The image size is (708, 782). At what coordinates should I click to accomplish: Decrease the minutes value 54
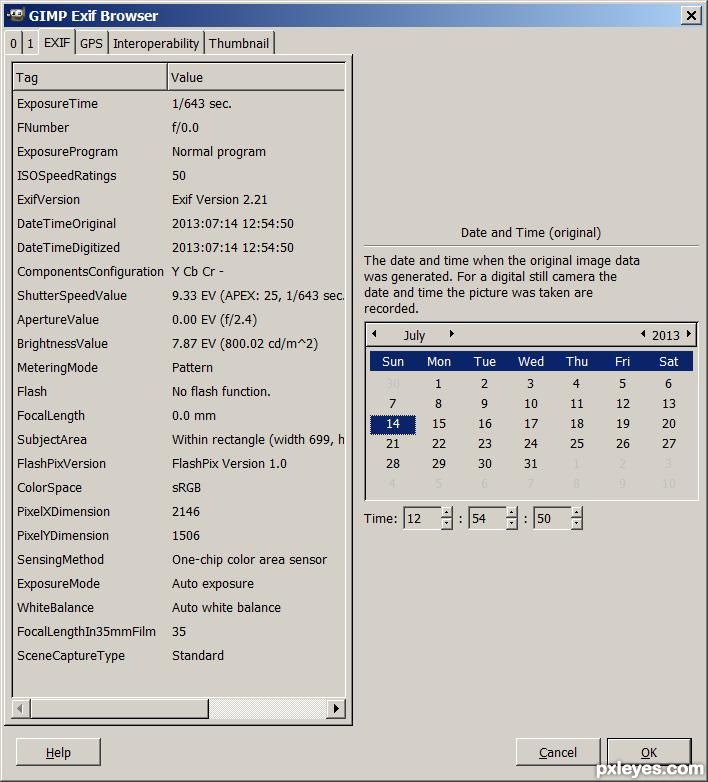[x=512, y=523]
